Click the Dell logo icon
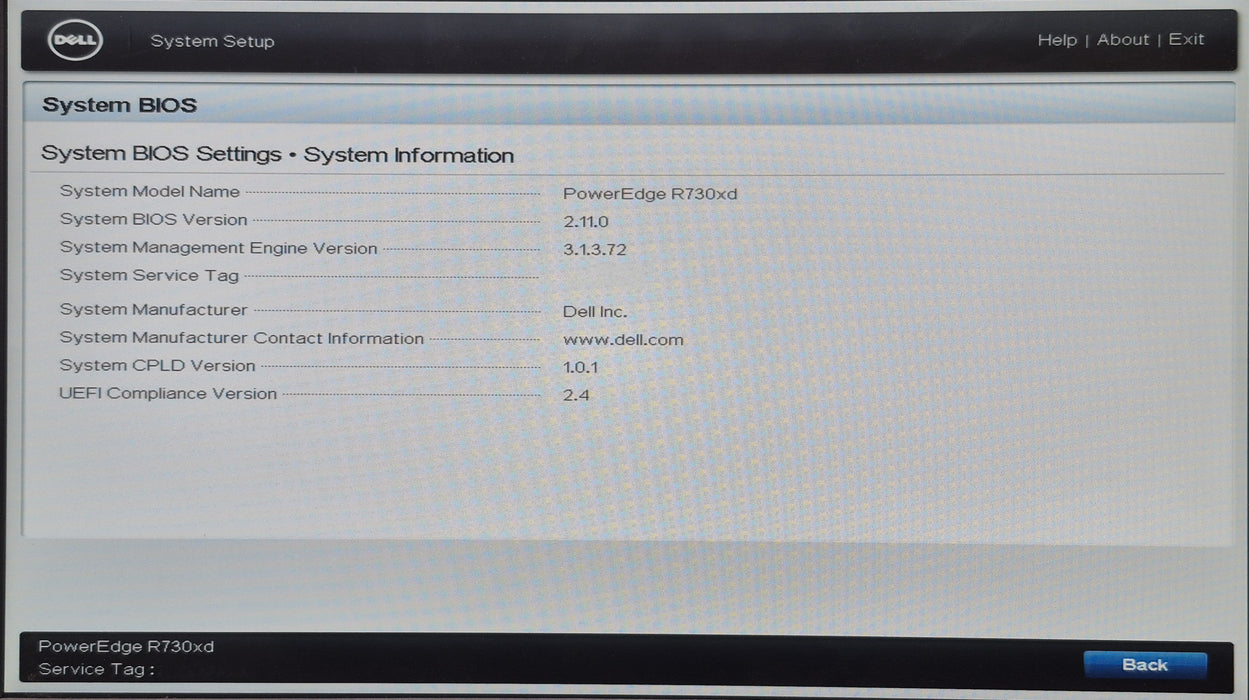 [x=75, y=40]
